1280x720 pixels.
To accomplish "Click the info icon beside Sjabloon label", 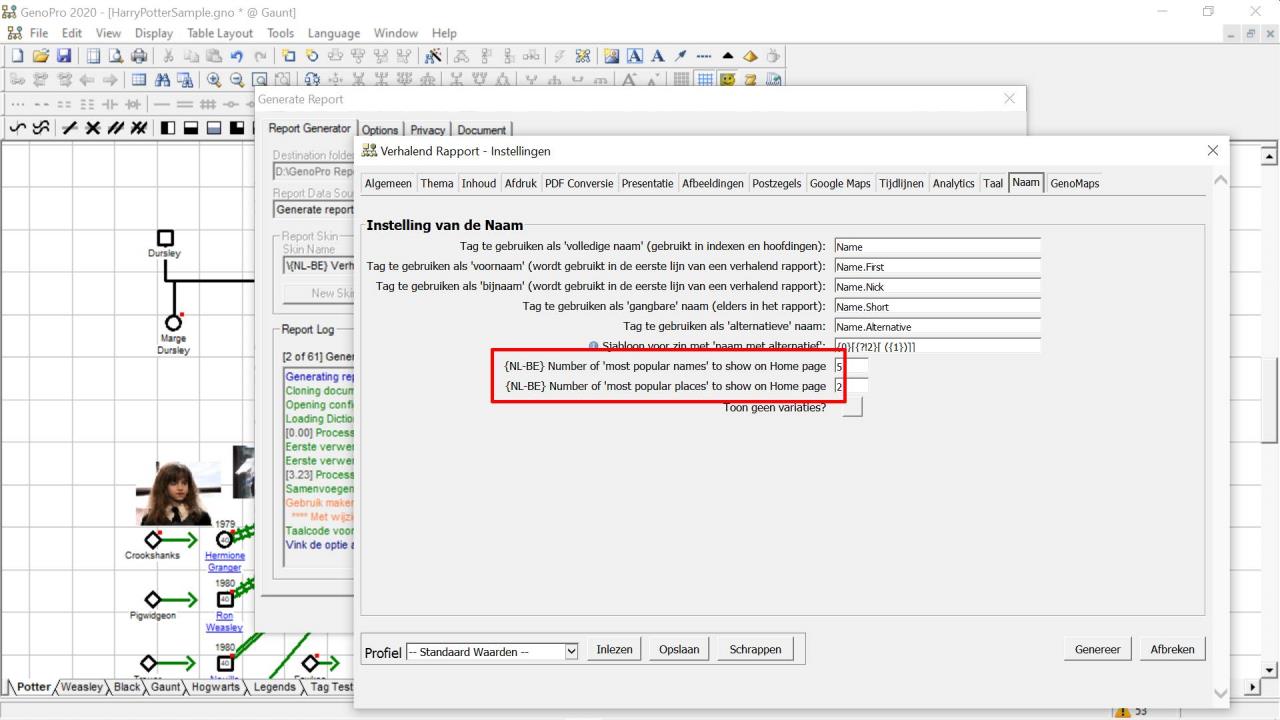I will [594, 346].
